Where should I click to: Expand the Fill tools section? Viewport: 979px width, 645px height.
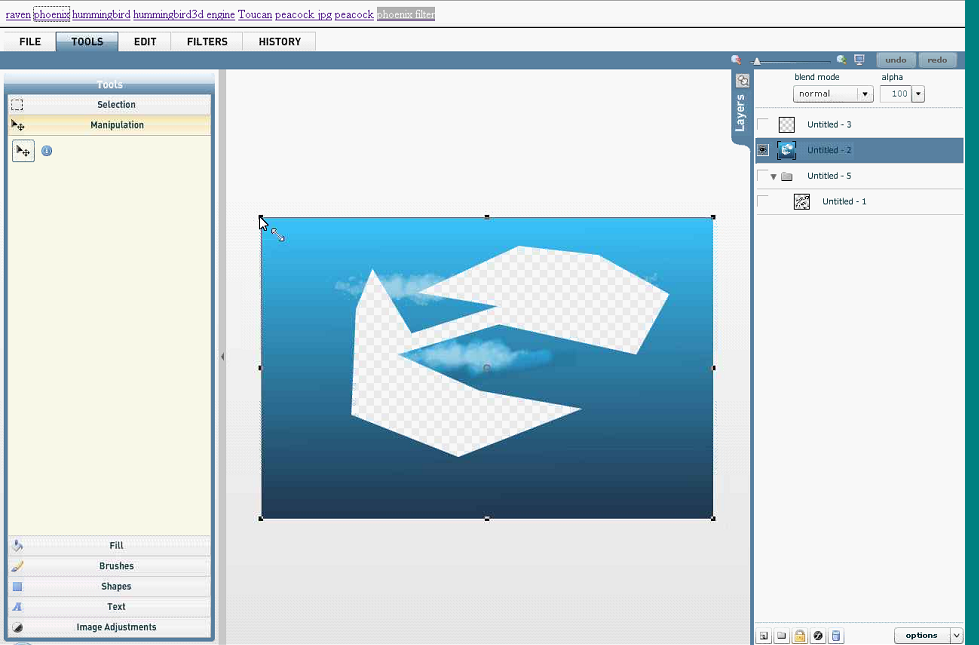[110, 545]
